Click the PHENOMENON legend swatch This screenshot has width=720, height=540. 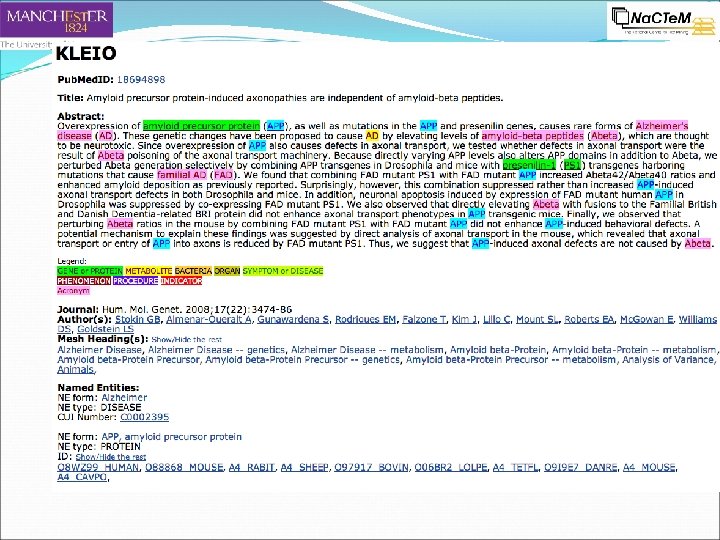tap(84, 281)
